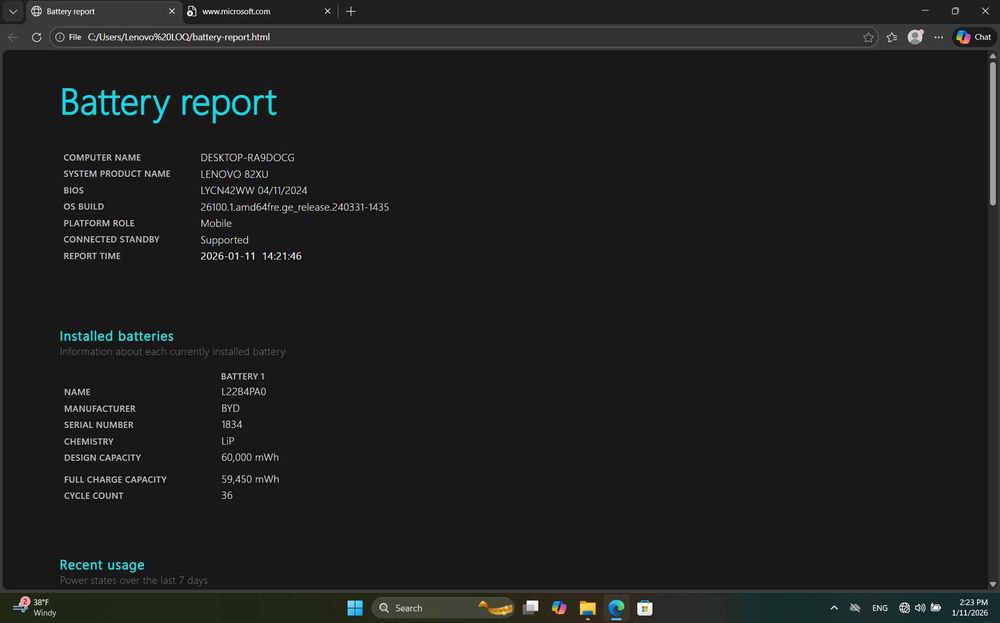
Task: Open the weather widget showing 38°F
Action: pos(36,607)
